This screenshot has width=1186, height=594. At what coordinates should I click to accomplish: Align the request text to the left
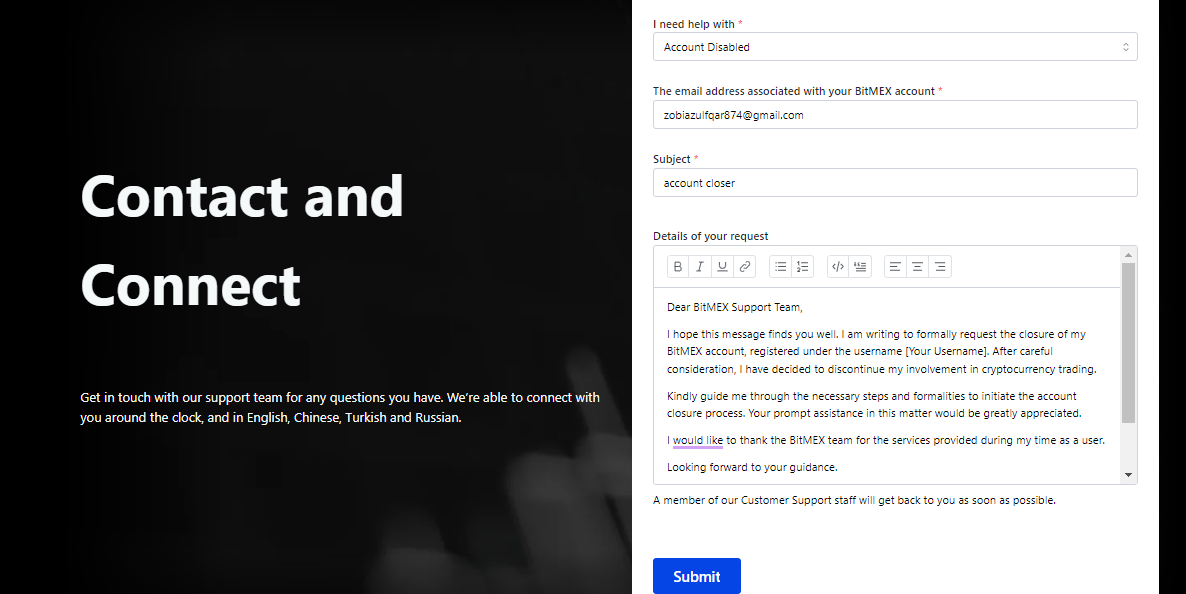(896, 266)
